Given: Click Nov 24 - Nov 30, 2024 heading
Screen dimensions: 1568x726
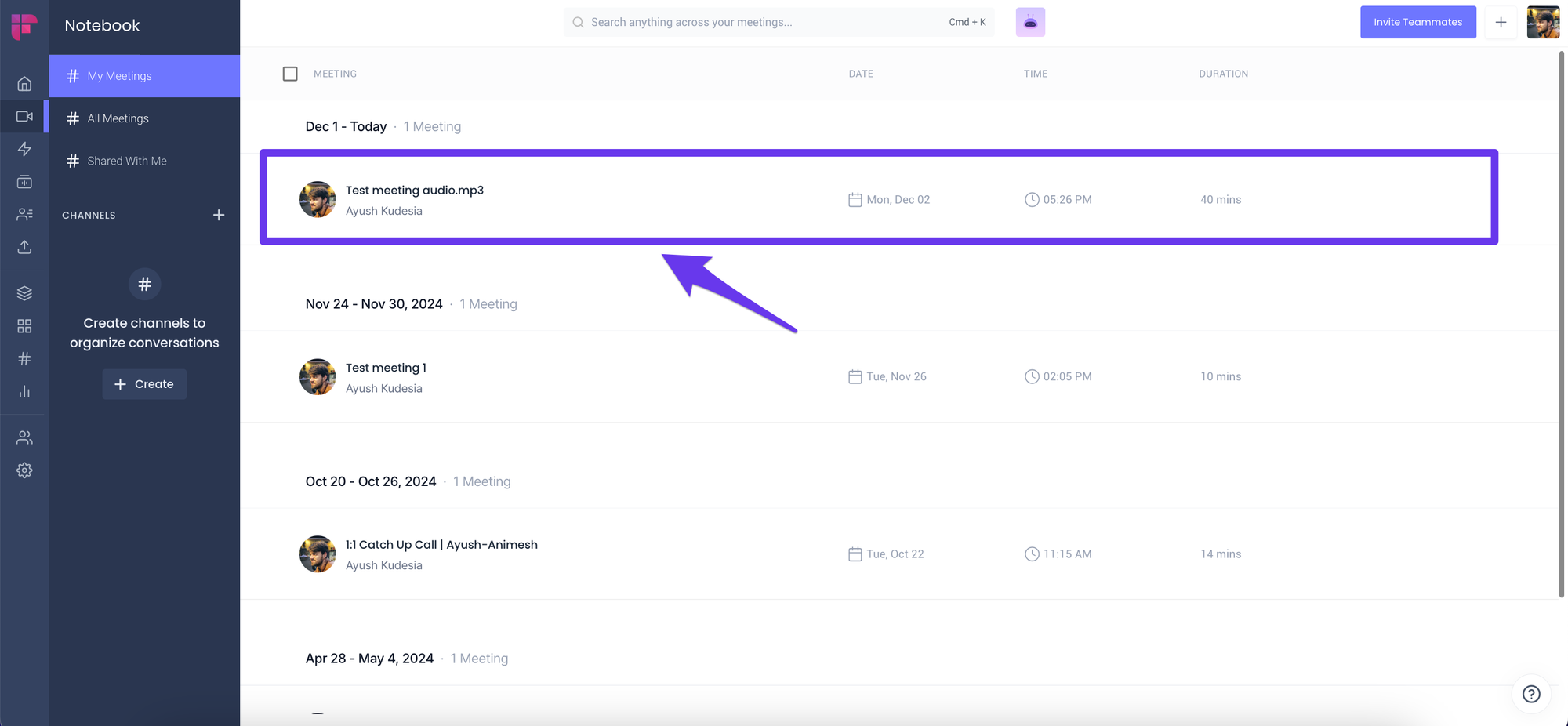Looking at the screenshot, I should click(x=374, y=304).
